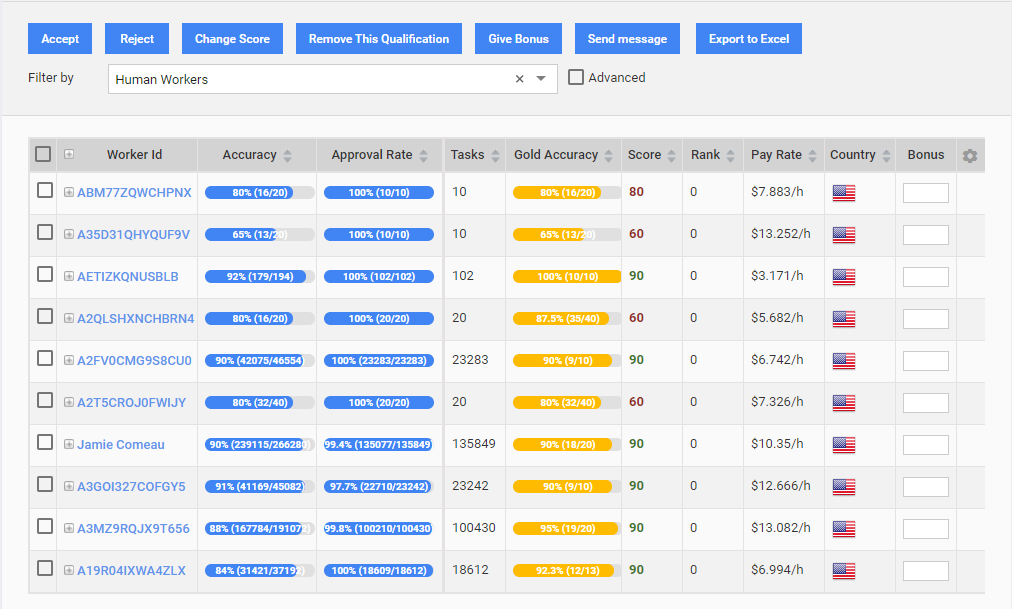Viewport: 1012px width, 609px height.
Task: Select checkbox for worker A35D31QHYQUF9V
Action: (x=45, y=232)
